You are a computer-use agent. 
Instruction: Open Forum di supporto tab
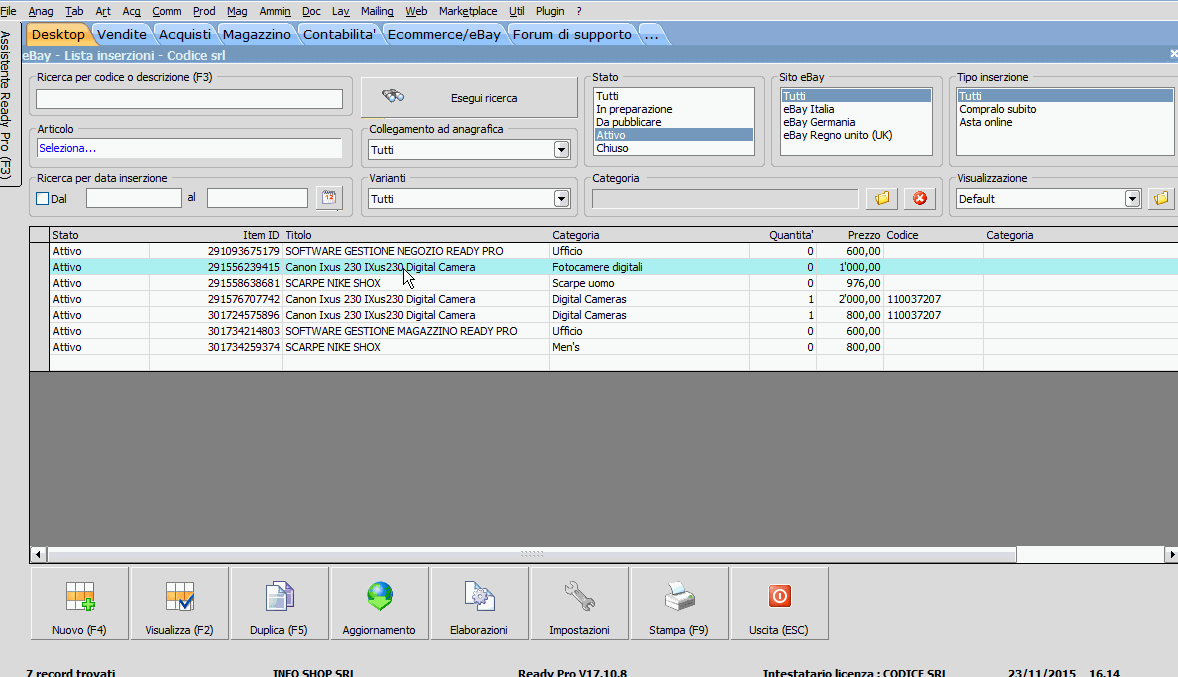572,35
